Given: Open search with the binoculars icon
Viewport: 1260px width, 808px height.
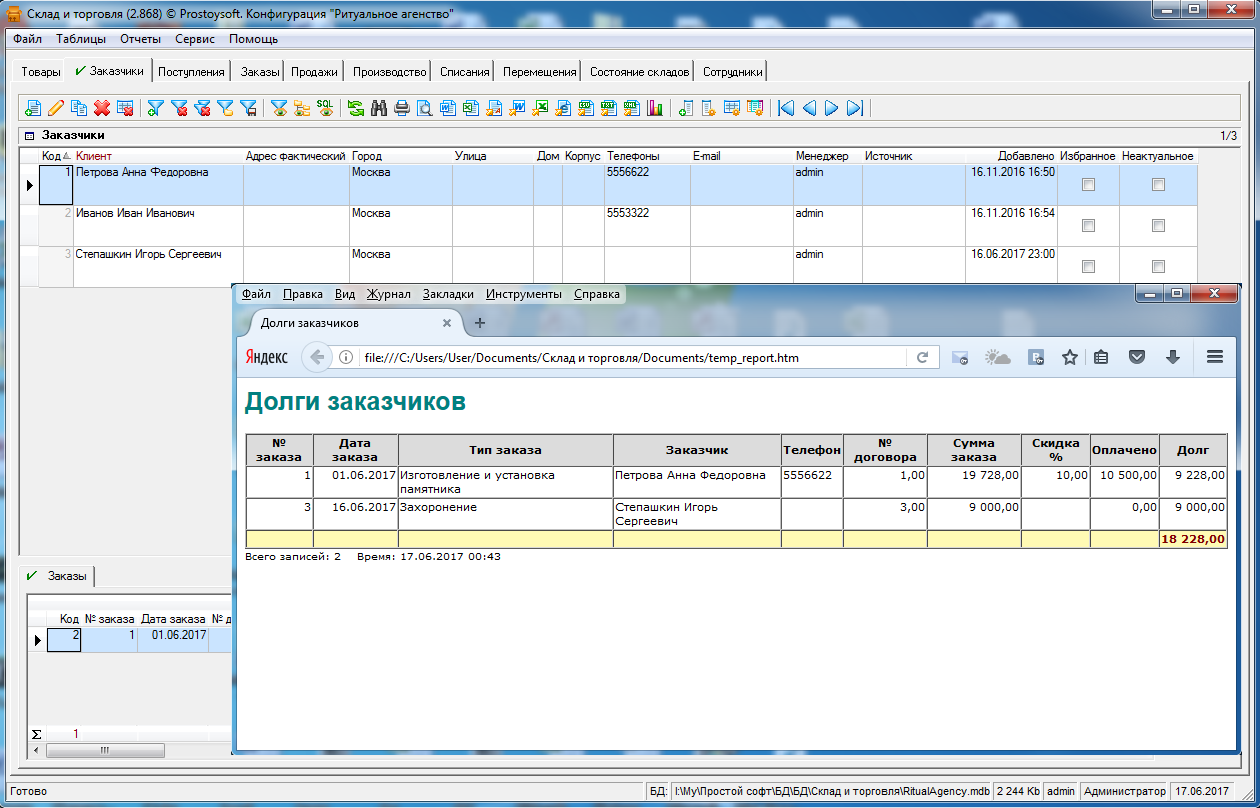Looking at the screenshot, I should point(379,108).
